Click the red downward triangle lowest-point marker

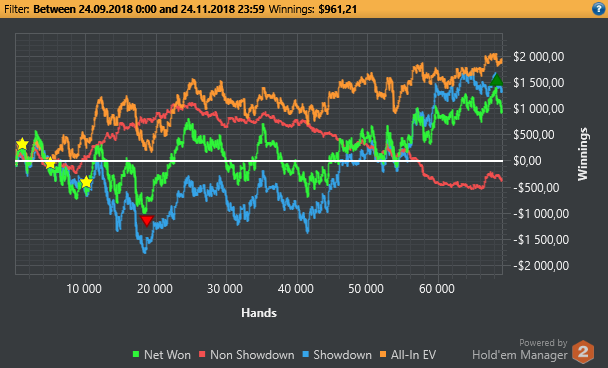[147, 221]
